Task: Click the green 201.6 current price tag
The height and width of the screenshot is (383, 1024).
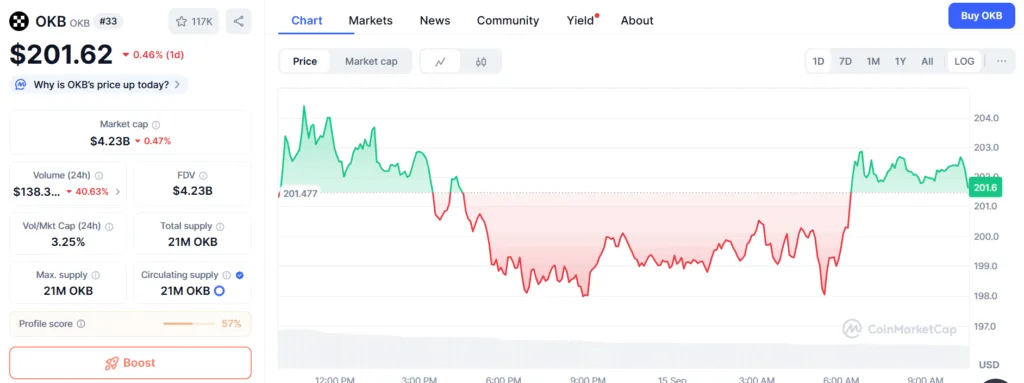Action: tap(985, 188)
